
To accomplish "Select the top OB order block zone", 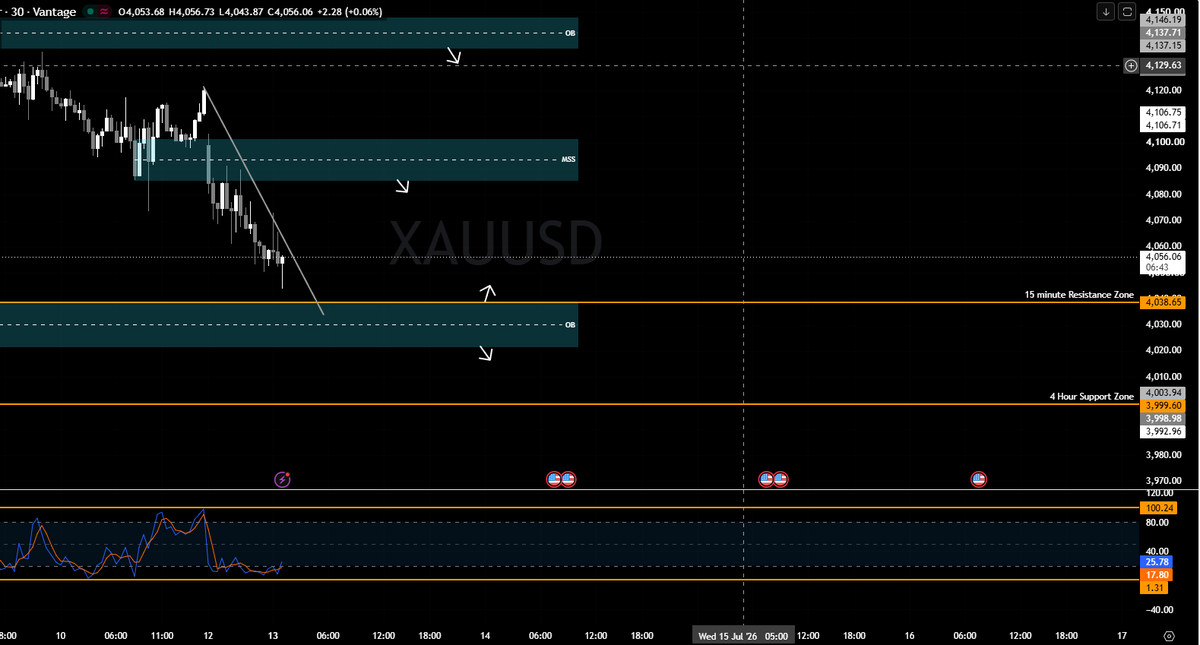I will (x=289, y=33).
